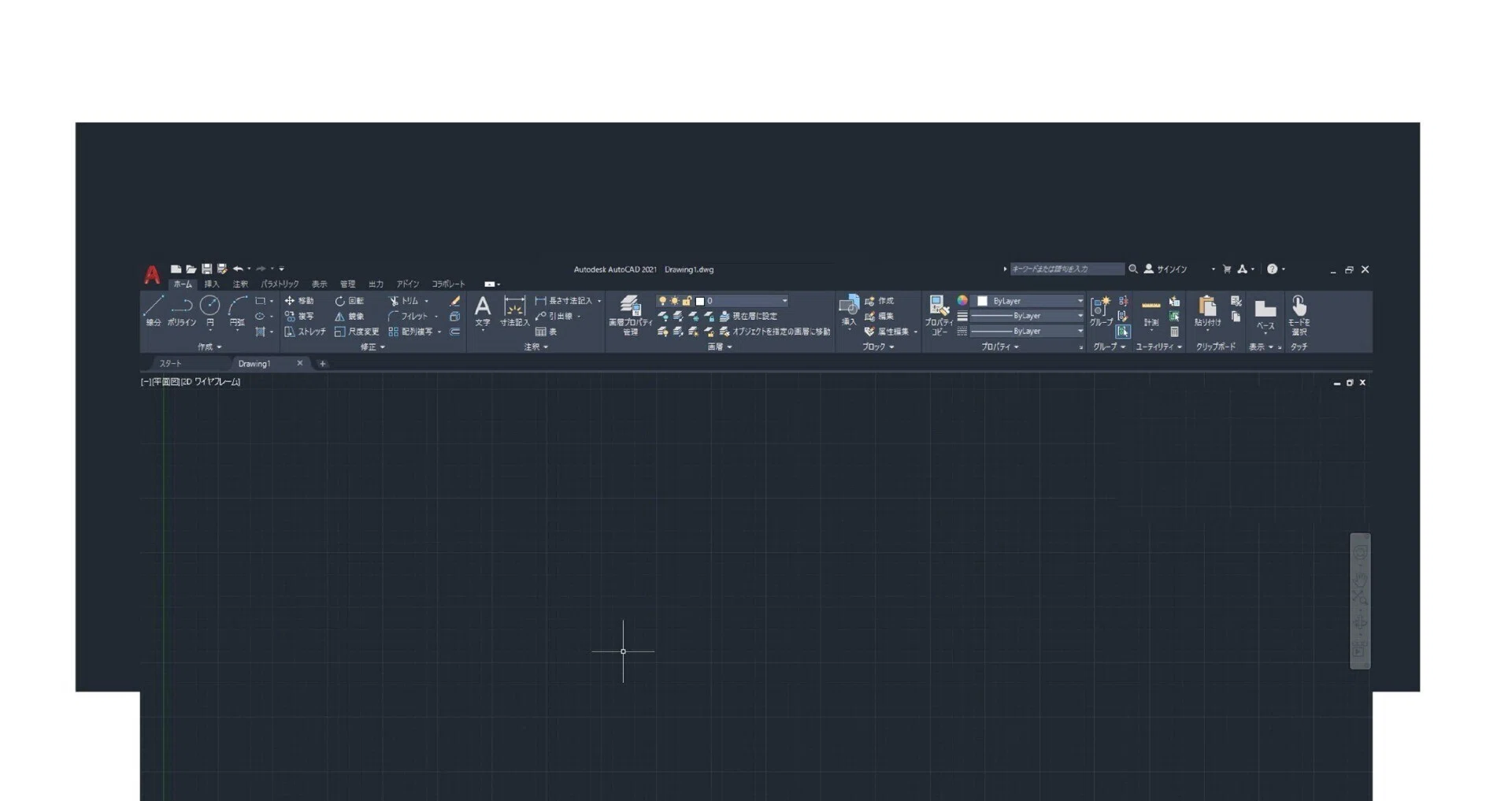Click the Undo arrow icon
The width and height of the screenshot is (1512, 801).
tap(238, 269)
